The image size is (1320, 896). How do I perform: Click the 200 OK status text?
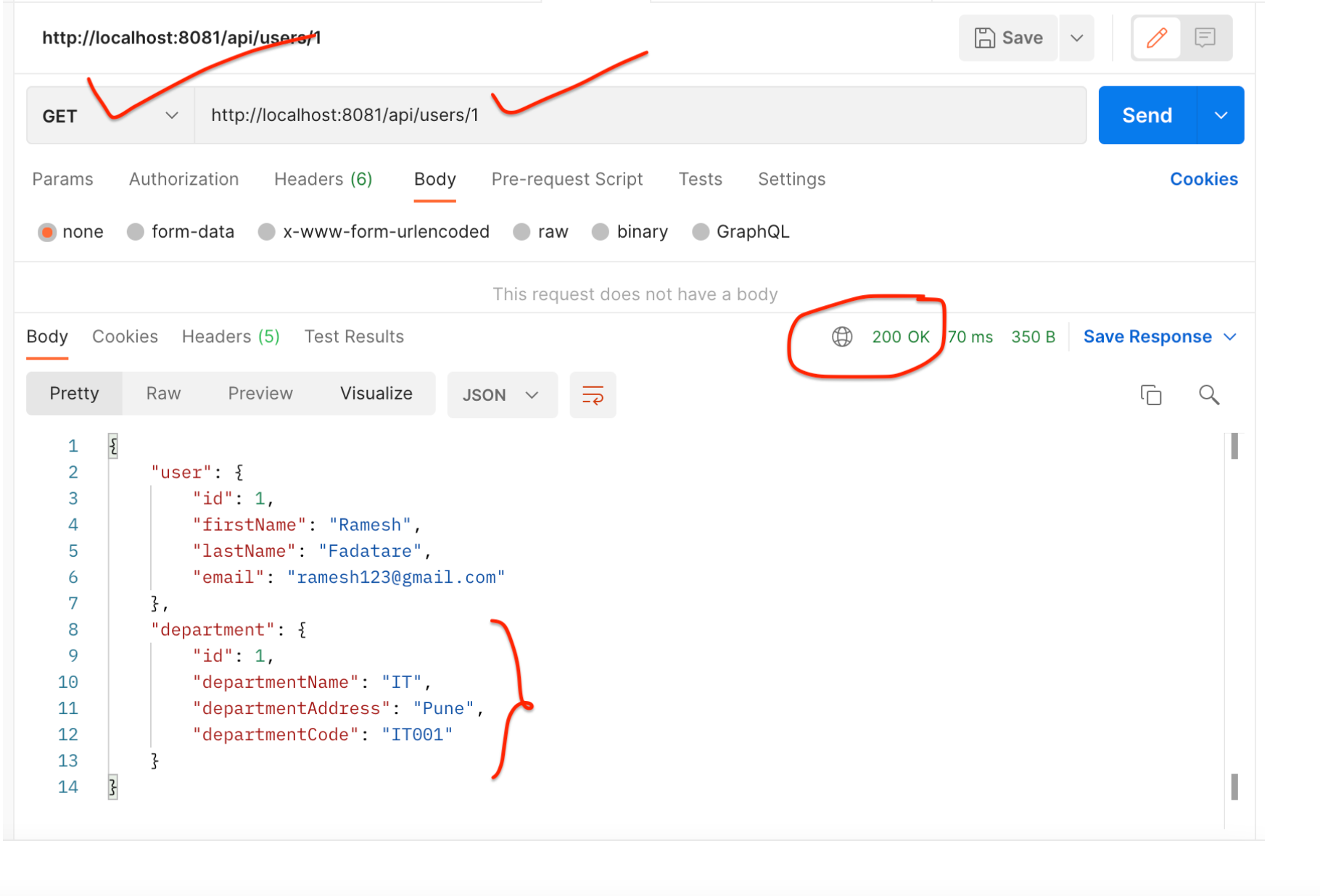coord(900,337)
